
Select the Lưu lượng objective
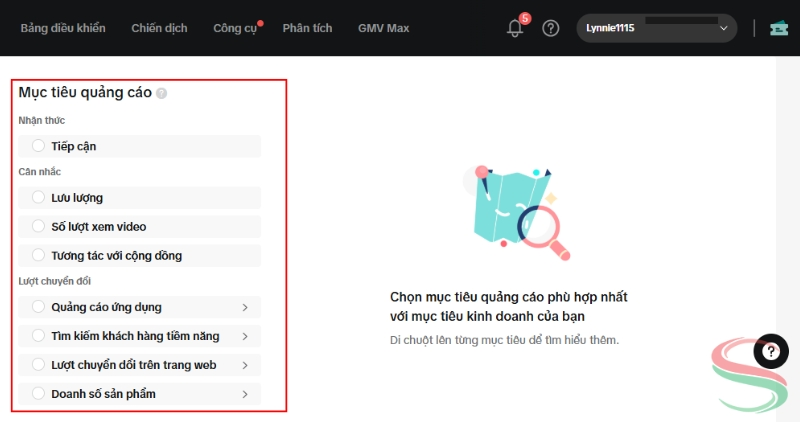[39, 198]
